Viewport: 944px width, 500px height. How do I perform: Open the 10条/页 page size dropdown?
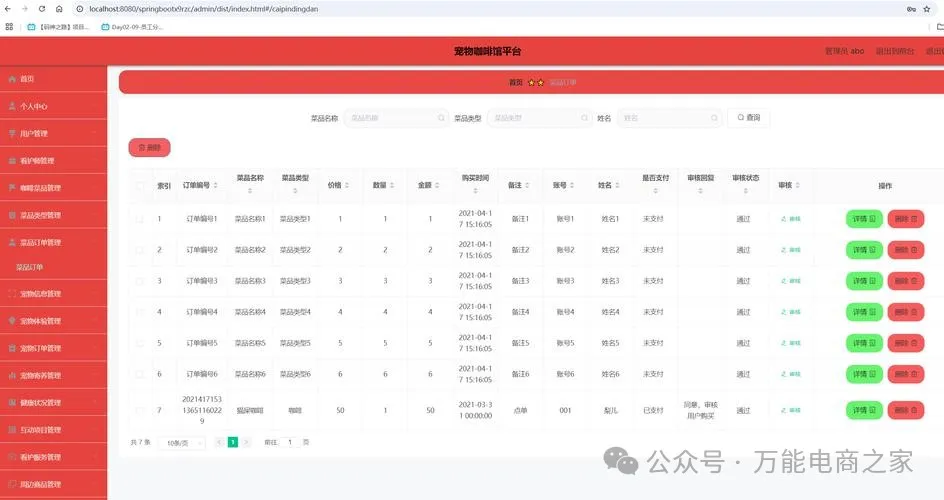(x=181, y=442)
